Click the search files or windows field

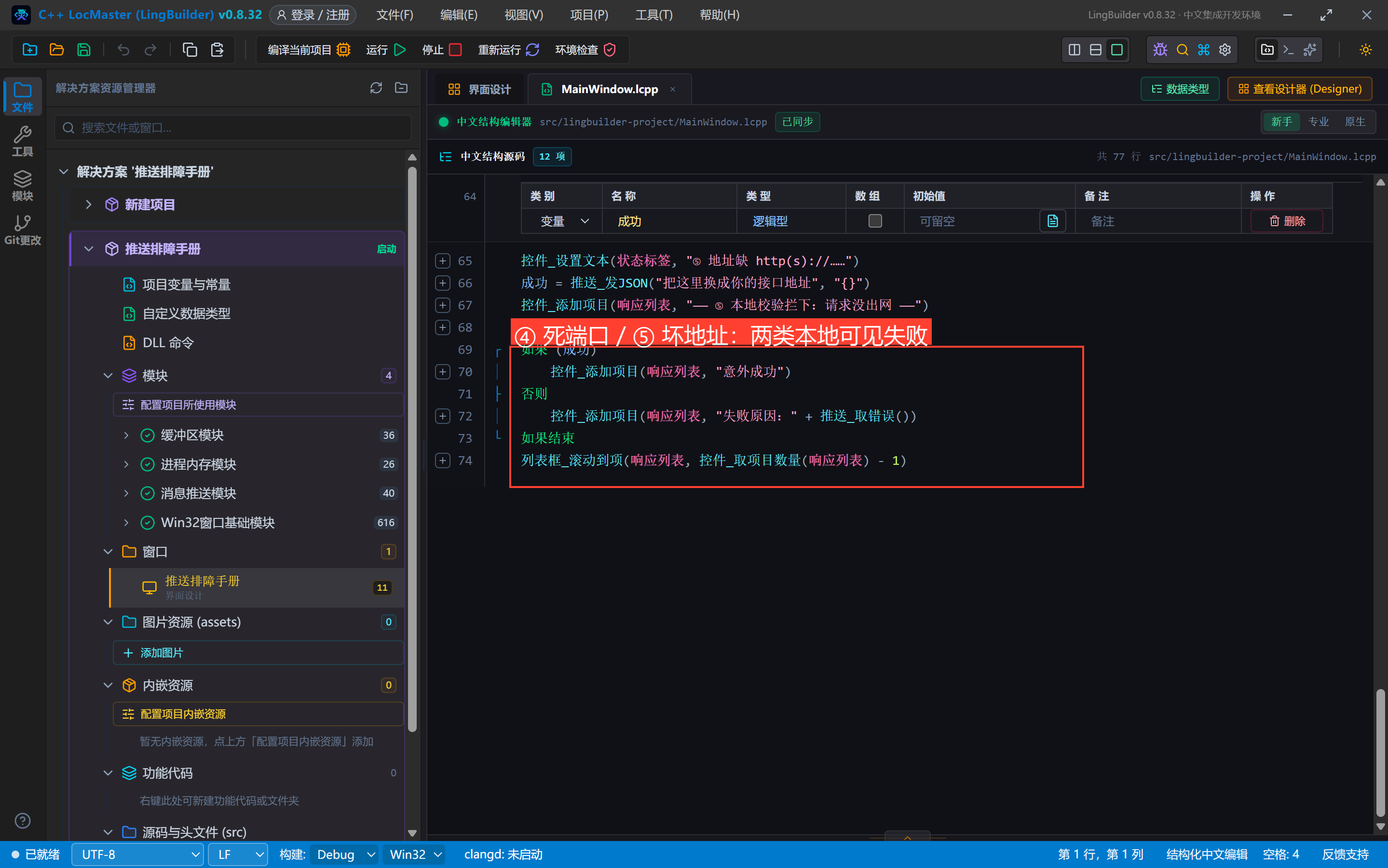(x=232, y=127)
